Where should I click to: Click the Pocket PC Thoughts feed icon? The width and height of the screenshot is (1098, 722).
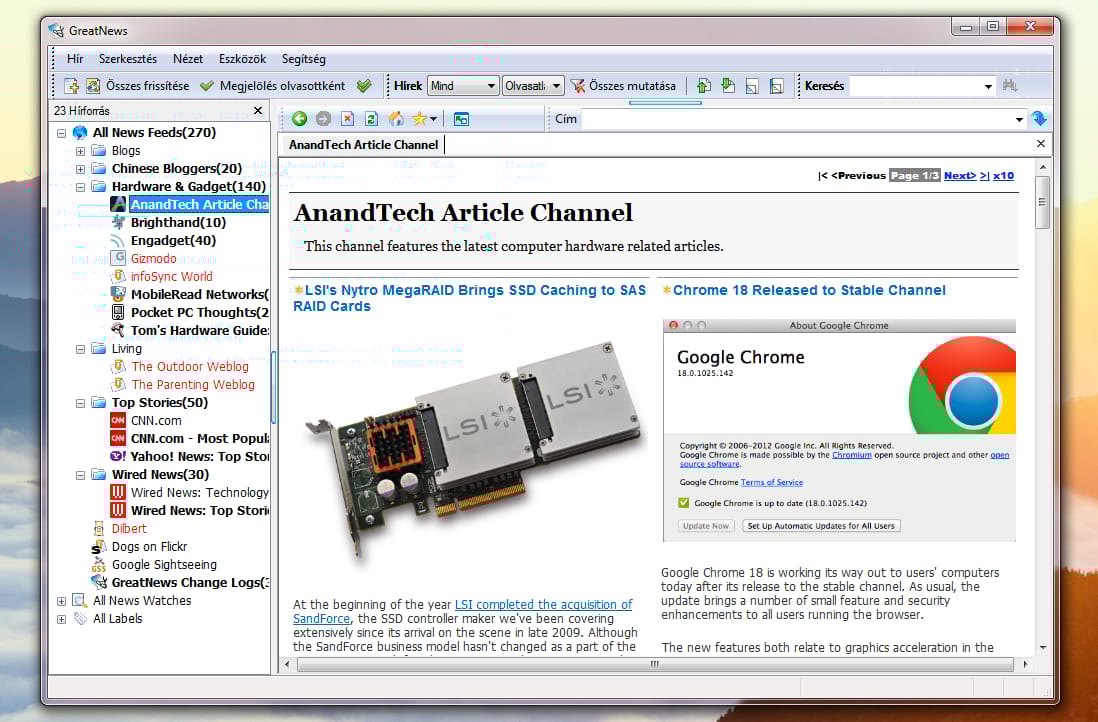pyautogui.click(x=118, y=312)
